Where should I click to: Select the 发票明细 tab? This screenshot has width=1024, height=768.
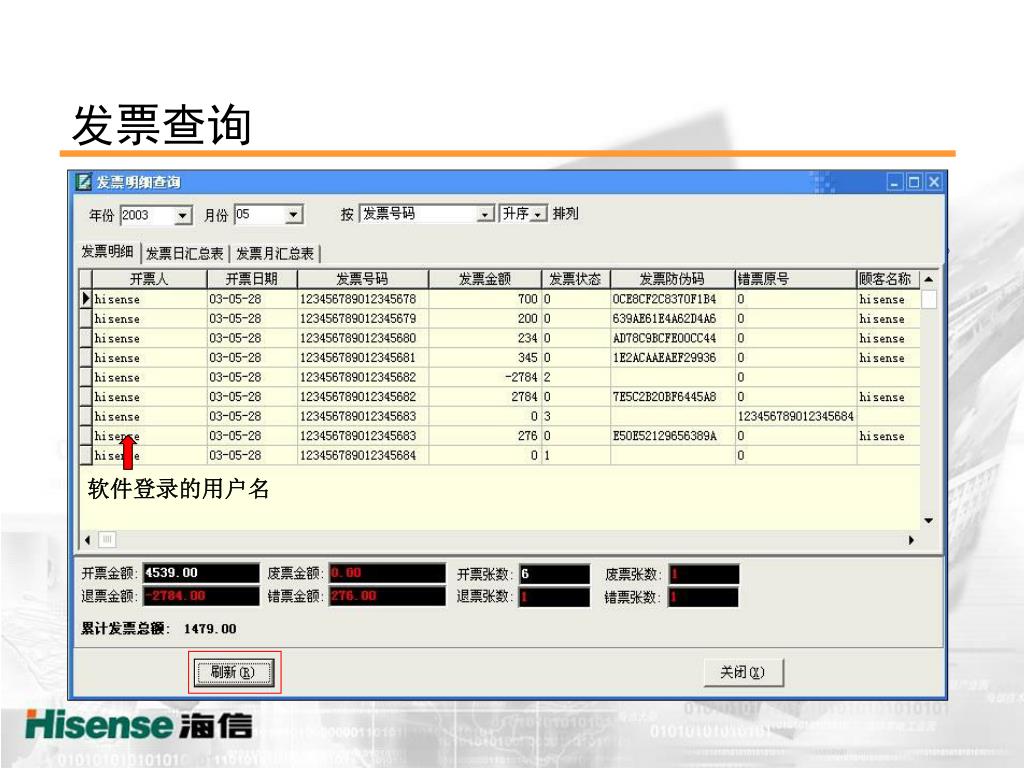108,251
